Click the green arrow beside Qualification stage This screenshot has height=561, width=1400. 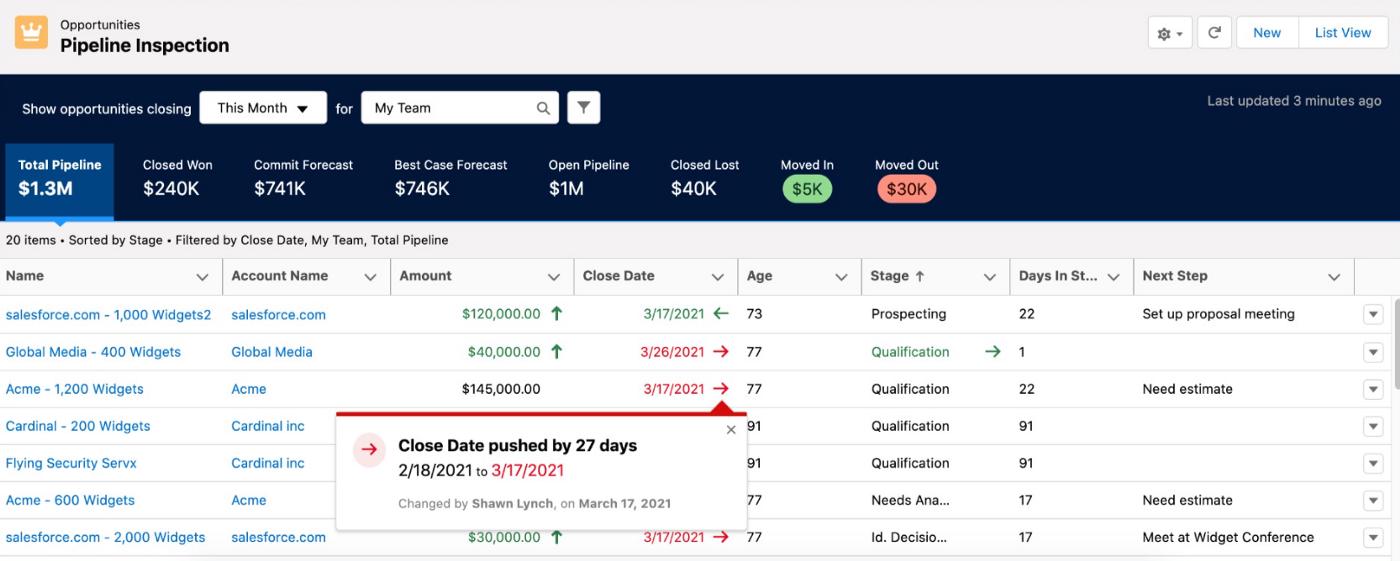pyautogui.click(x=992, y=352)
